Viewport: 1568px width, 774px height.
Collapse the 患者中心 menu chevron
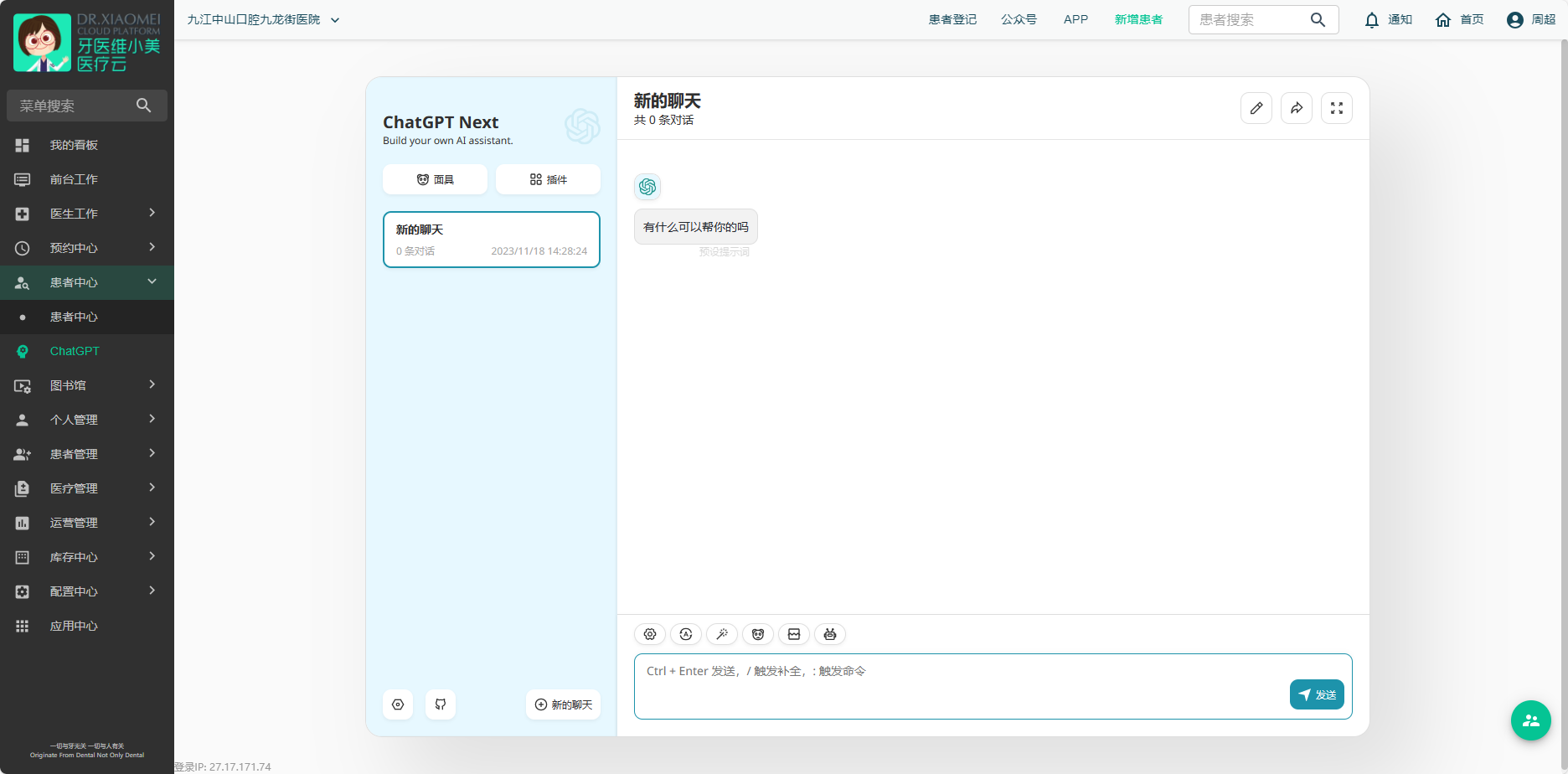[x=152, y=281]
